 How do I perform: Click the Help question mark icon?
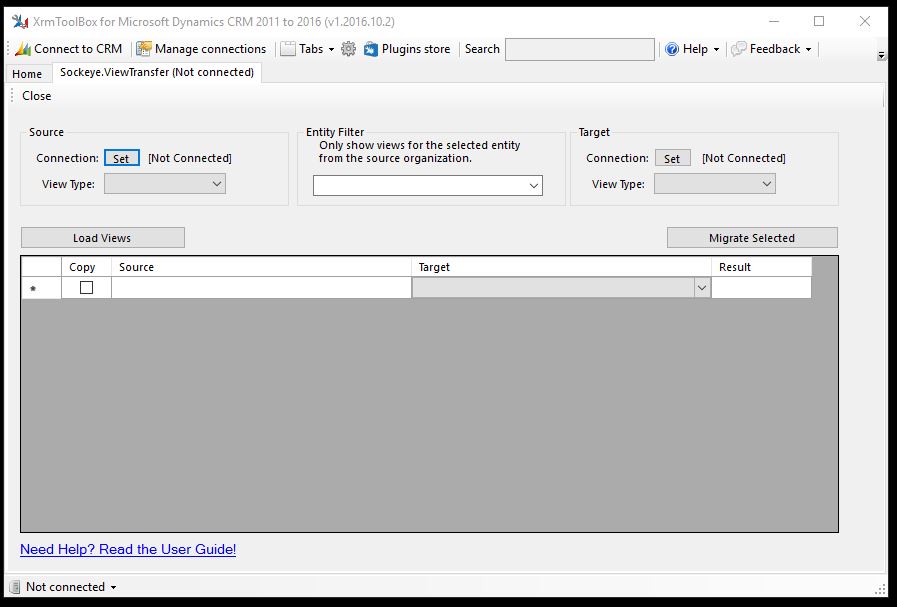click(x=672, y=49)
